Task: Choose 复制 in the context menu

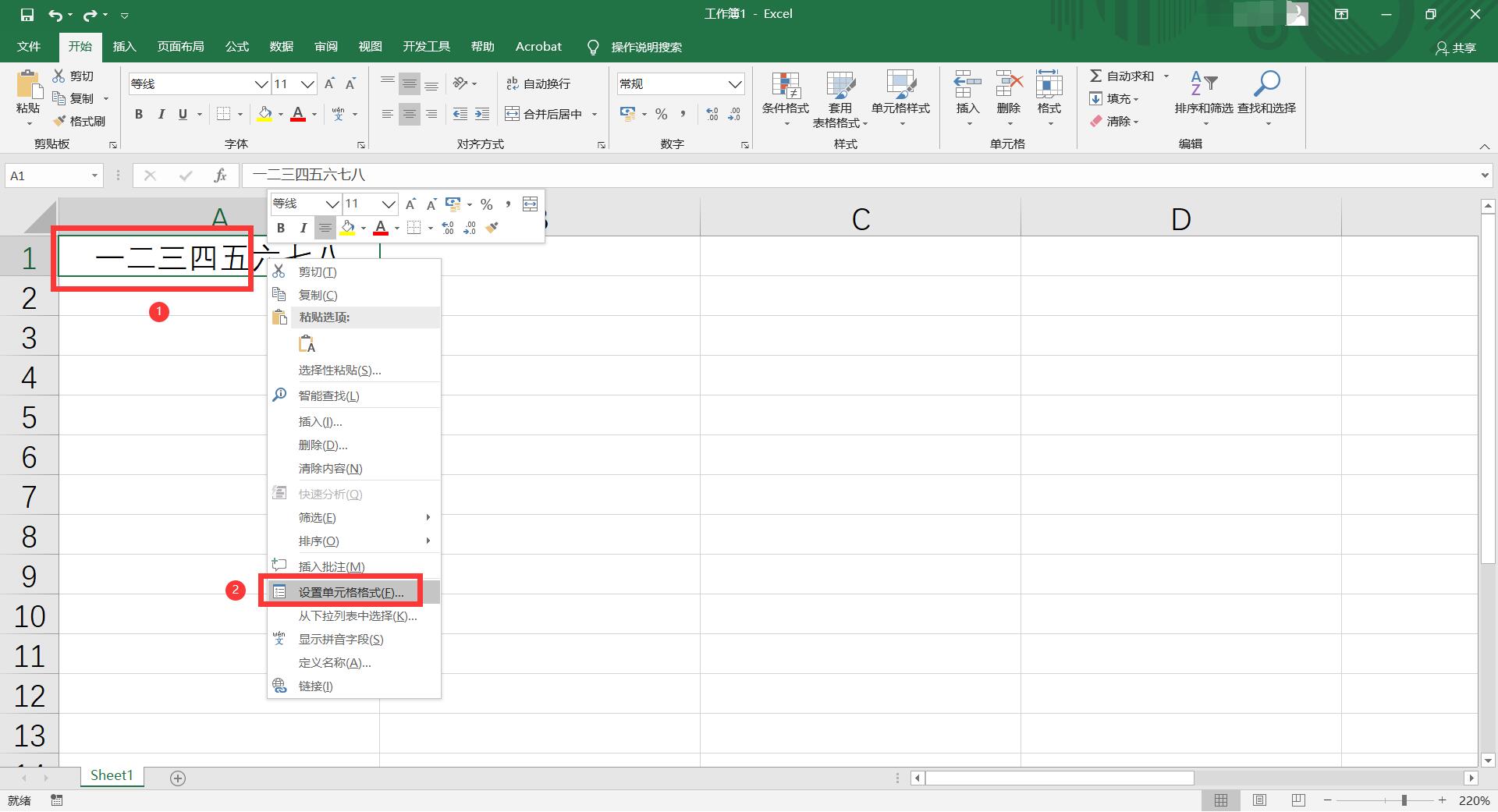Action: 354,295
